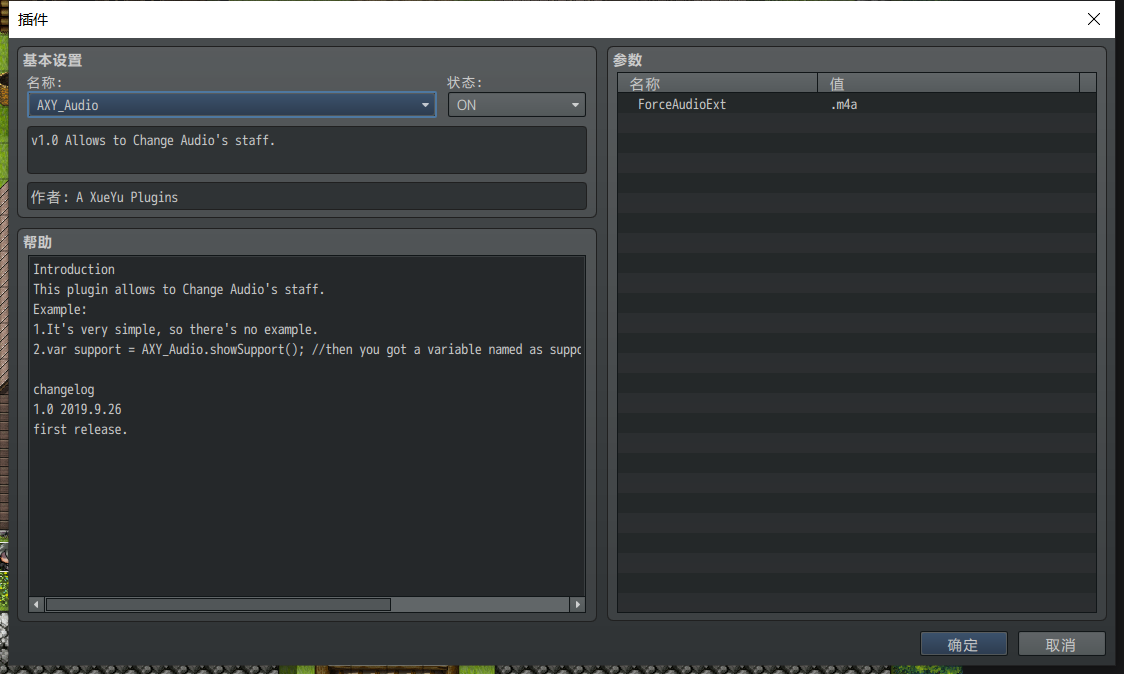1124x674 pixels.
Task: Click the author field 'A XueYu Plugins'
Action: point(307,196)
